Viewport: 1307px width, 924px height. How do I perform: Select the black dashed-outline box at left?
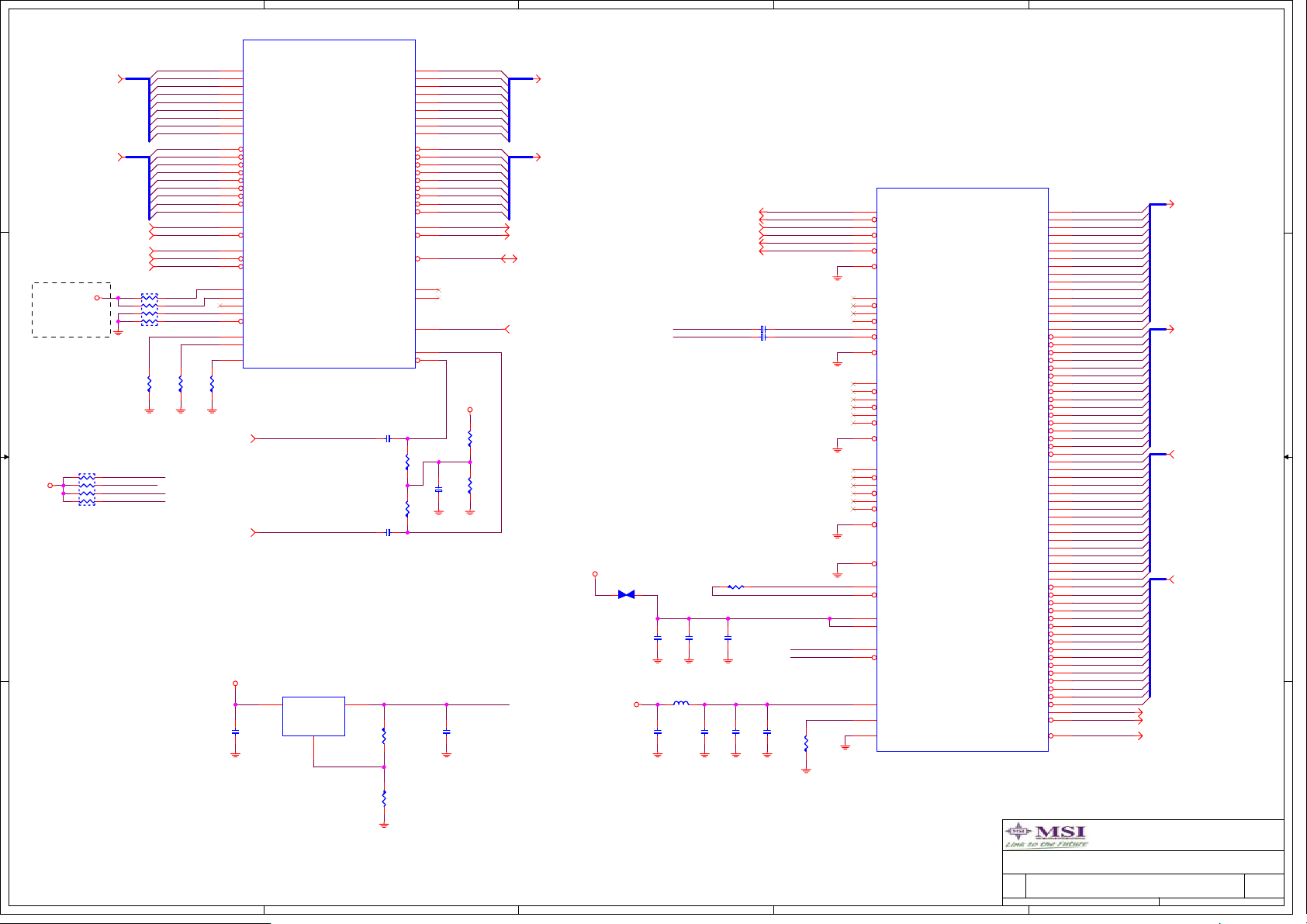point(71,310)
